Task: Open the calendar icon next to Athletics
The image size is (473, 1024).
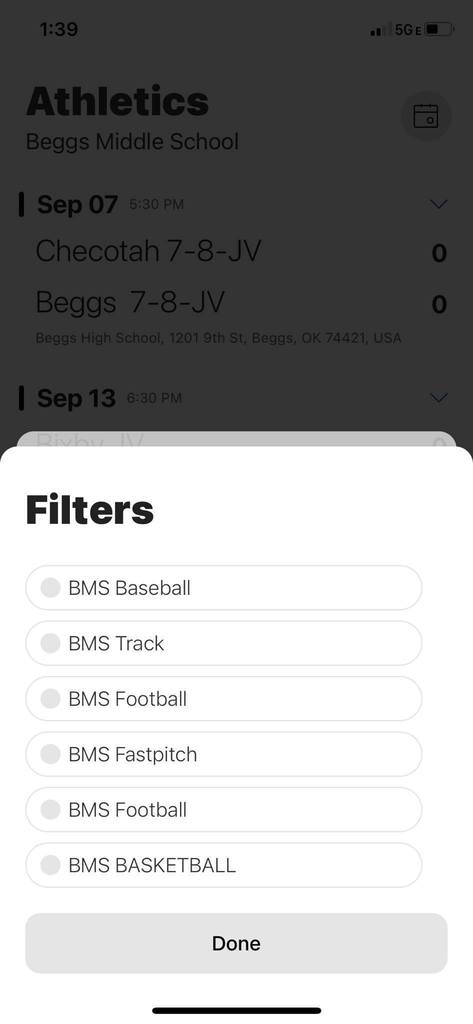Action: tap(426, 116)
